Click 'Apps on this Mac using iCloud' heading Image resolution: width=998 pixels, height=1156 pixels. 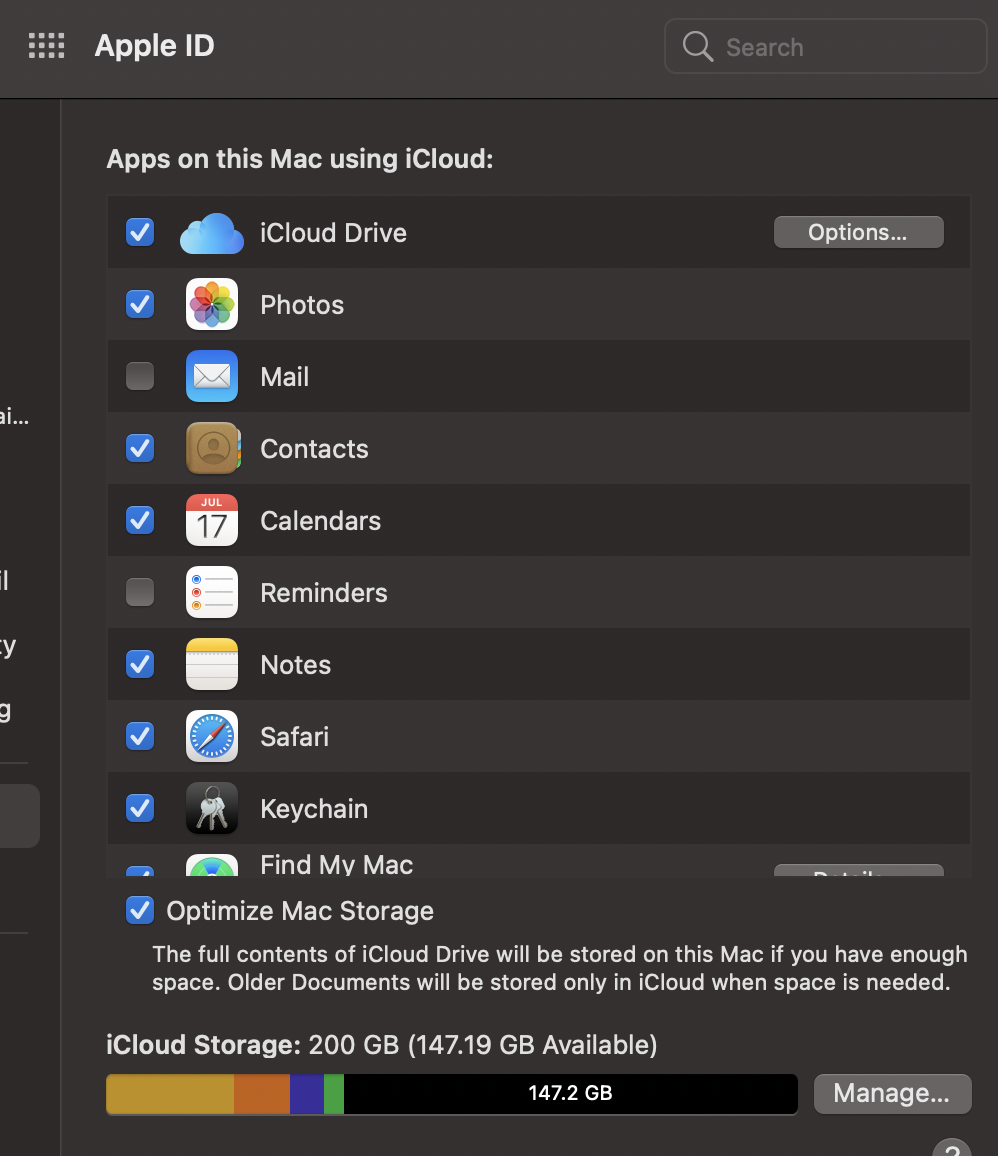pyautogui.click(x=300, y=159)
